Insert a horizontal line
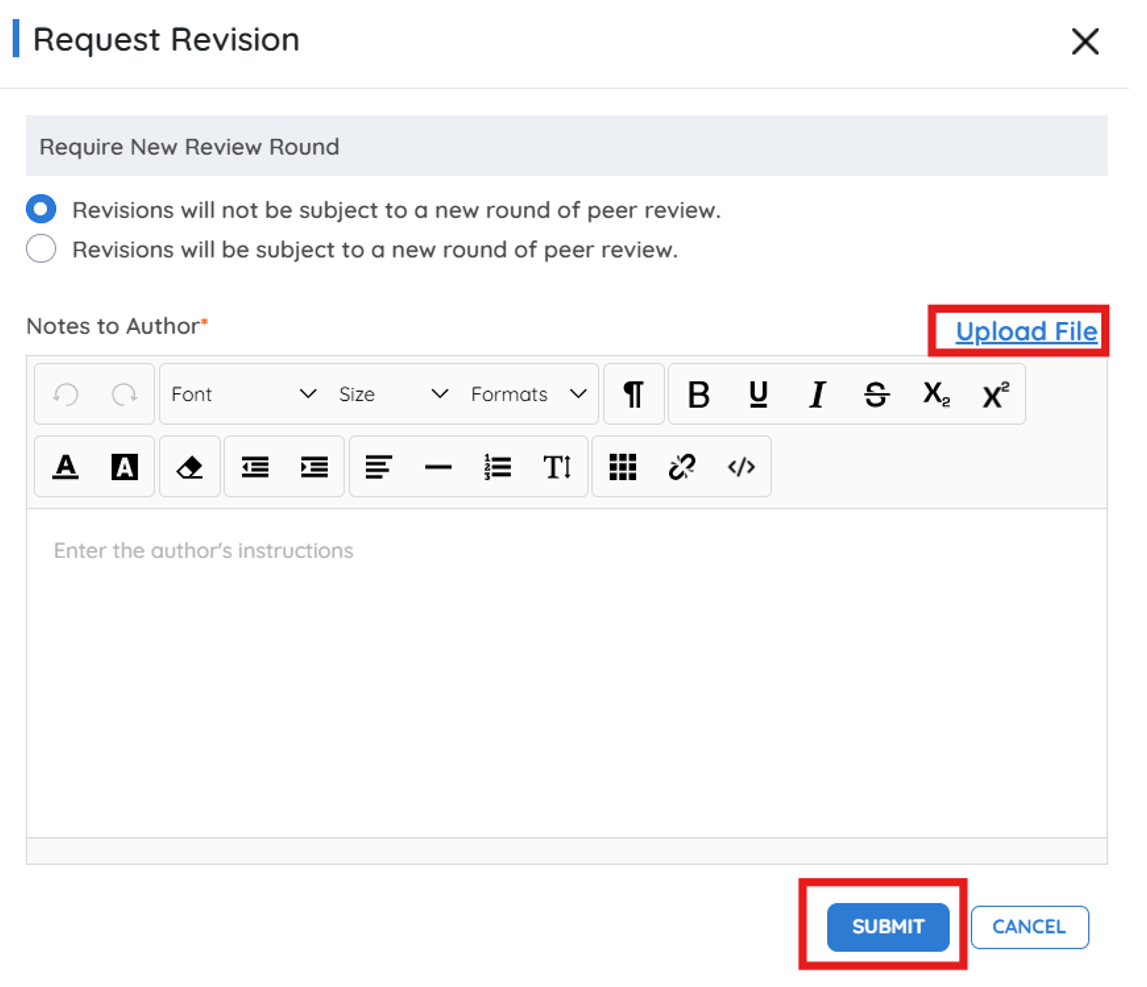This screenshot has height=987, width=1147. (438, 467)
